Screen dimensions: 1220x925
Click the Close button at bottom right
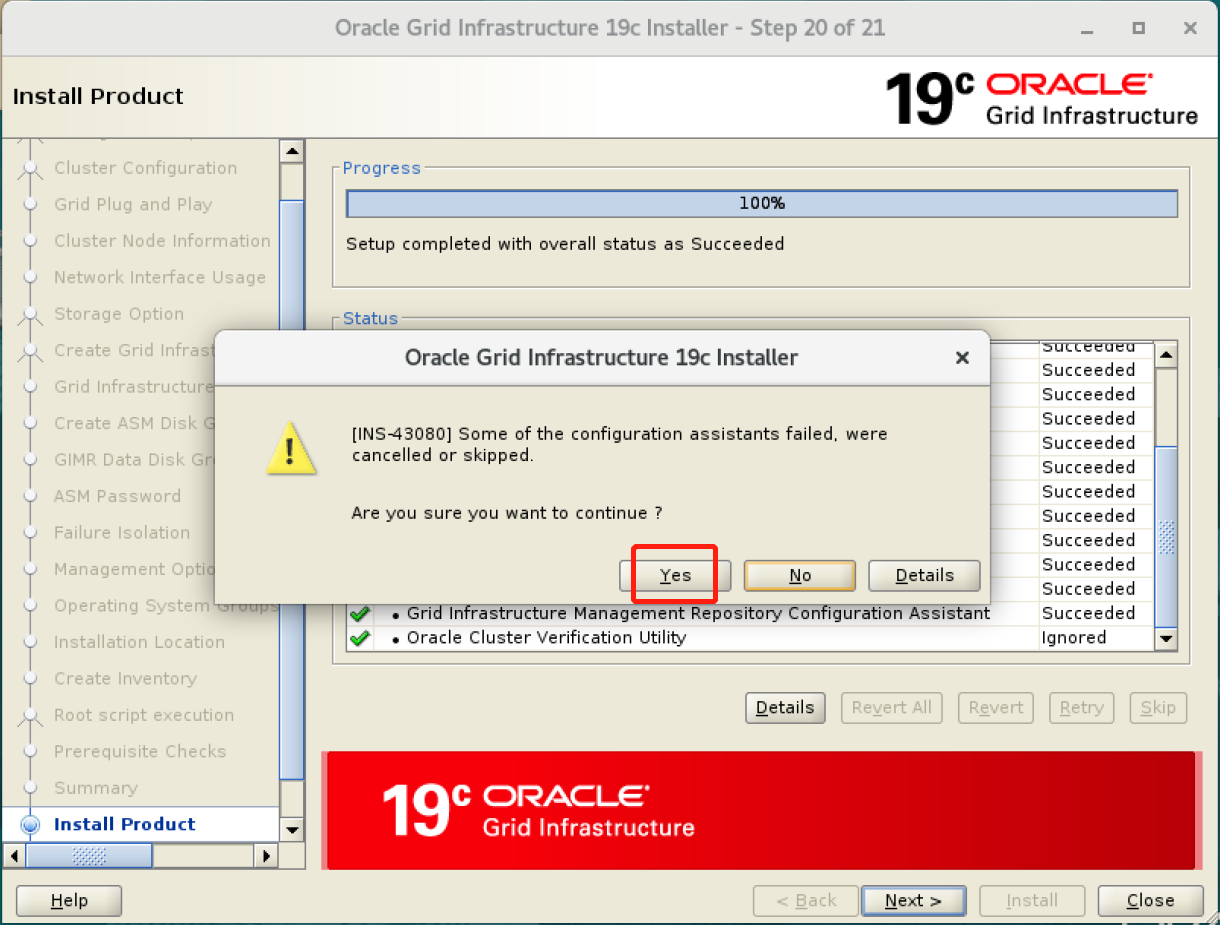coord(1150,901)
